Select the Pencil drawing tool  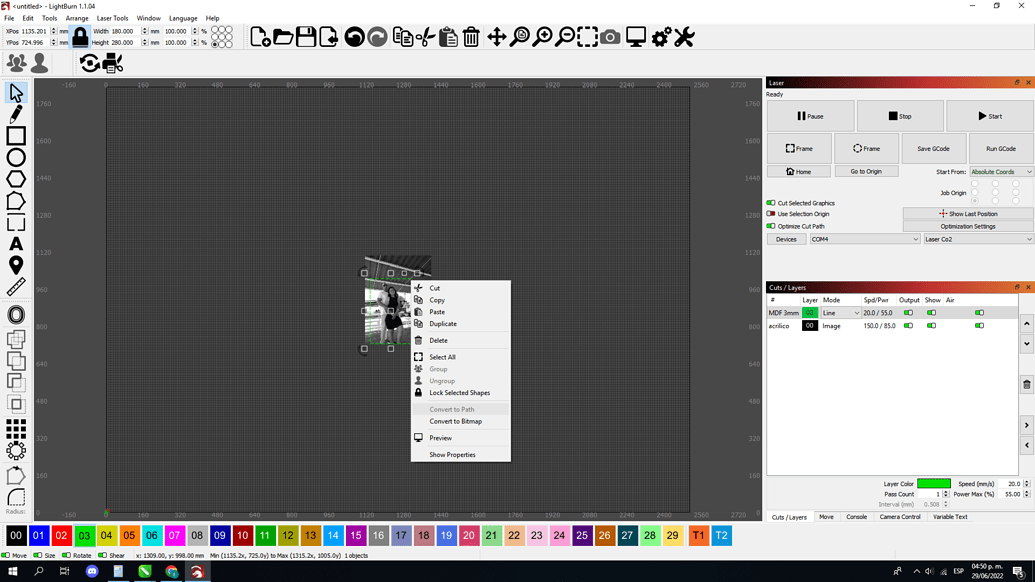(x=14, y=114)
